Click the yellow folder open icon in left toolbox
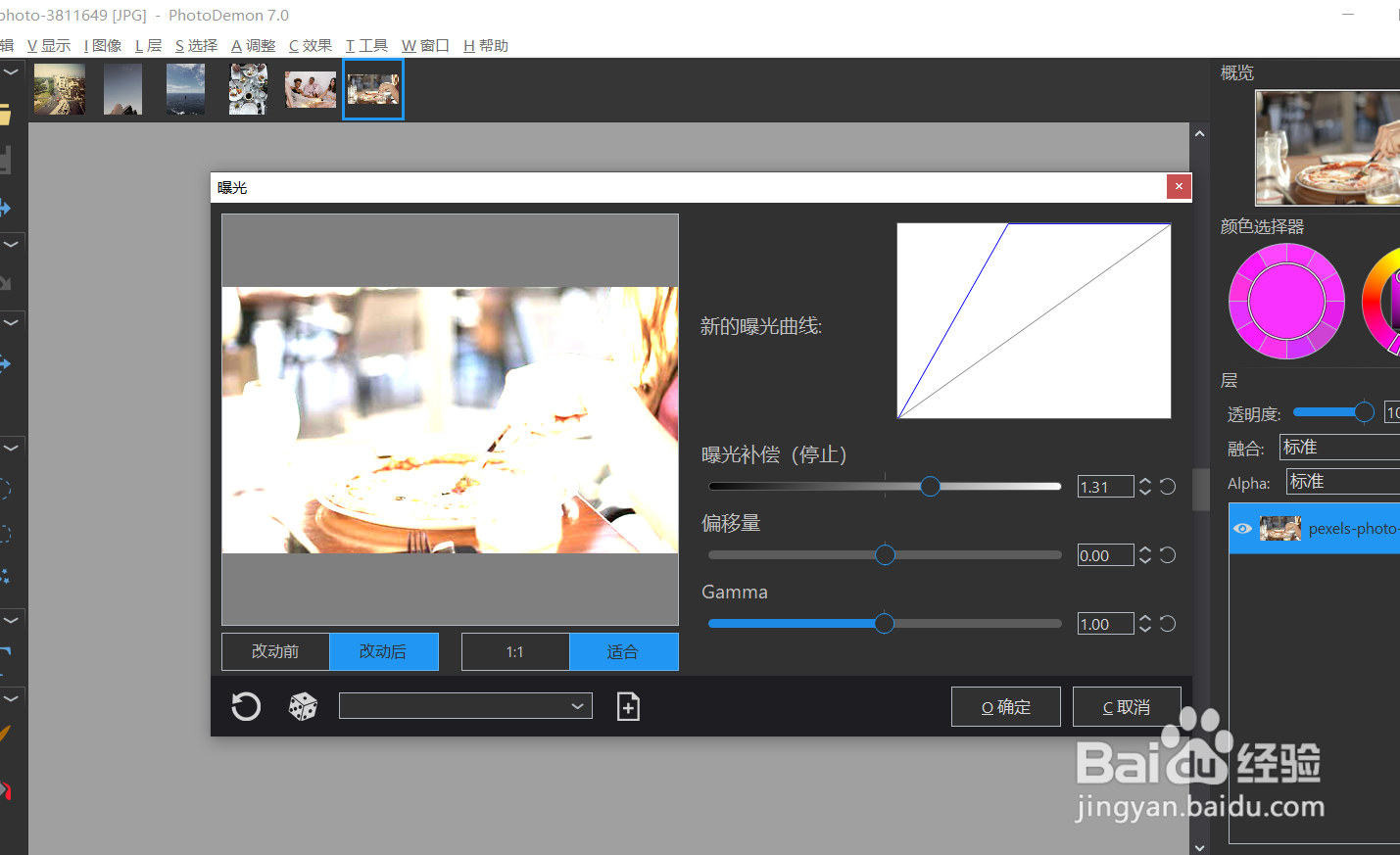The width and height of the screenshot is (1400, 855). pyautogui.click(x=4, y=115)
